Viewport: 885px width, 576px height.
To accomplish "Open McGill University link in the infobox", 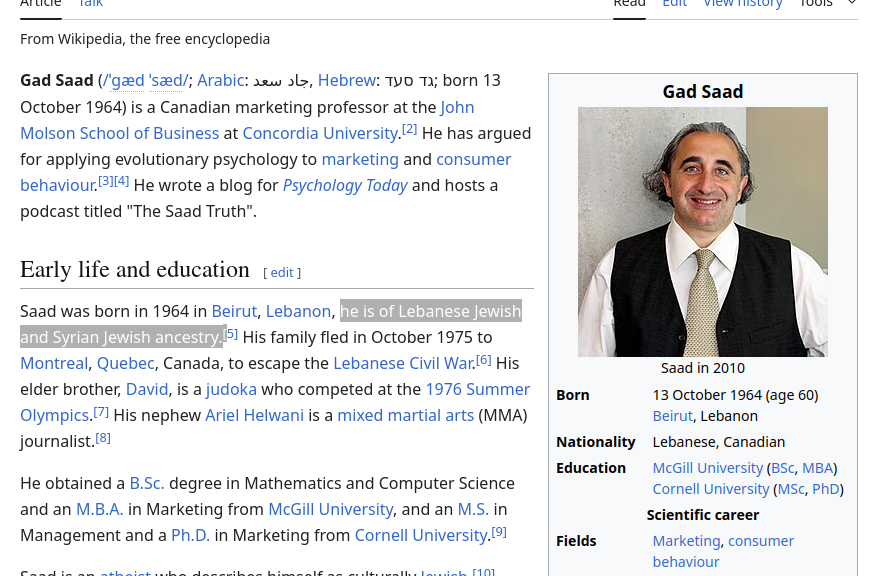I will pyautogui.click(x=707, y=468).
